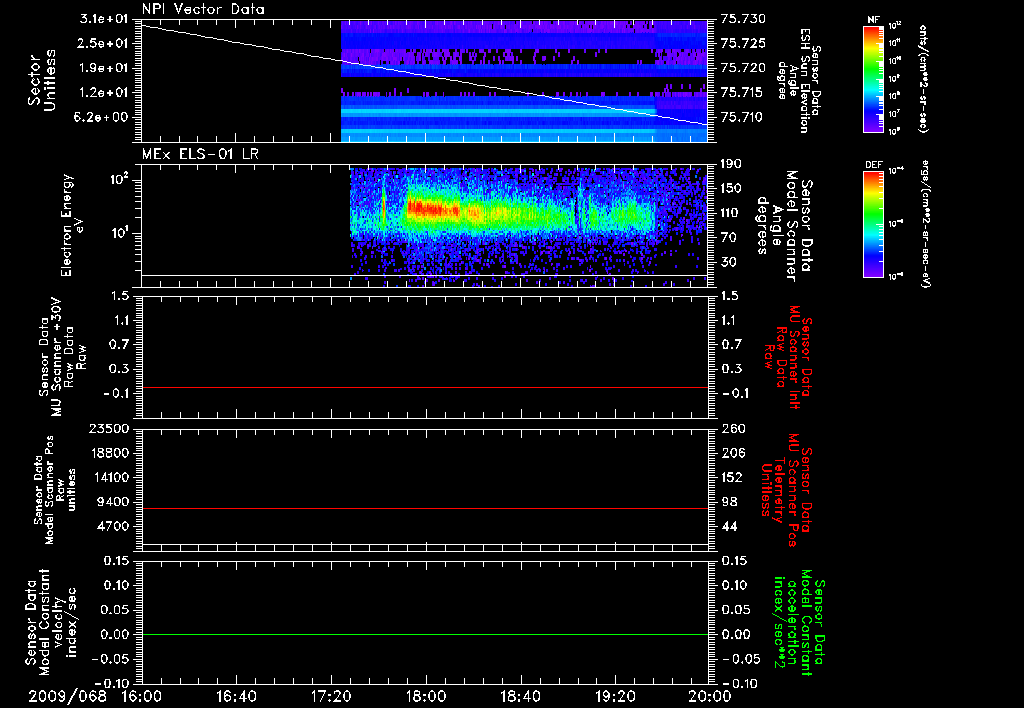Click the 16:40 time axis label
The width and height of the screenshot is (1024, 708).
pos(236,696)
